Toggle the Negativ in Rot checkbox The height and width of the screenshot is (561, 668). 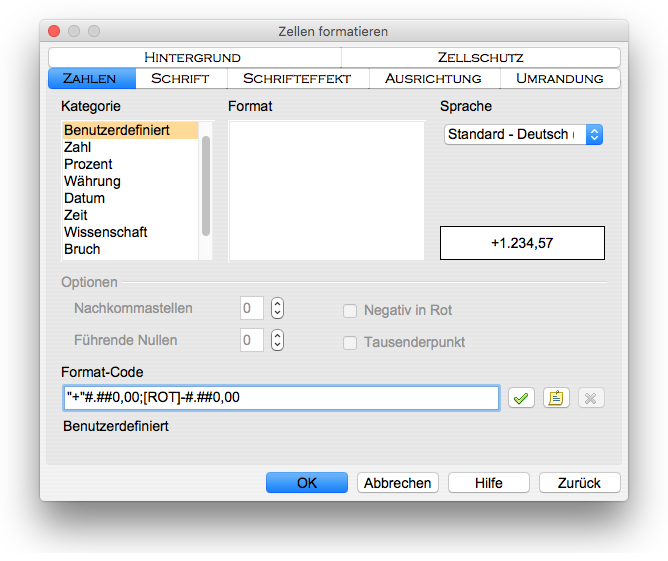350,311
